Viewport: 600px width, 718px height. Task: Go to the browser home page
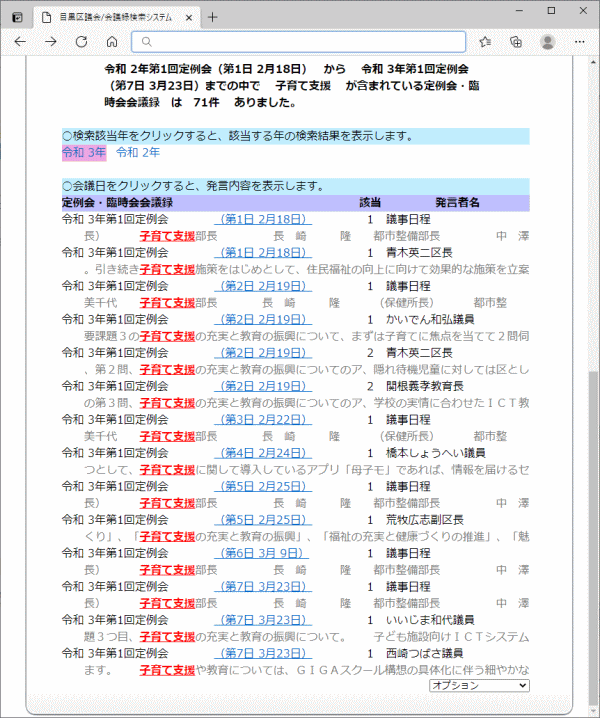(112, 42)
